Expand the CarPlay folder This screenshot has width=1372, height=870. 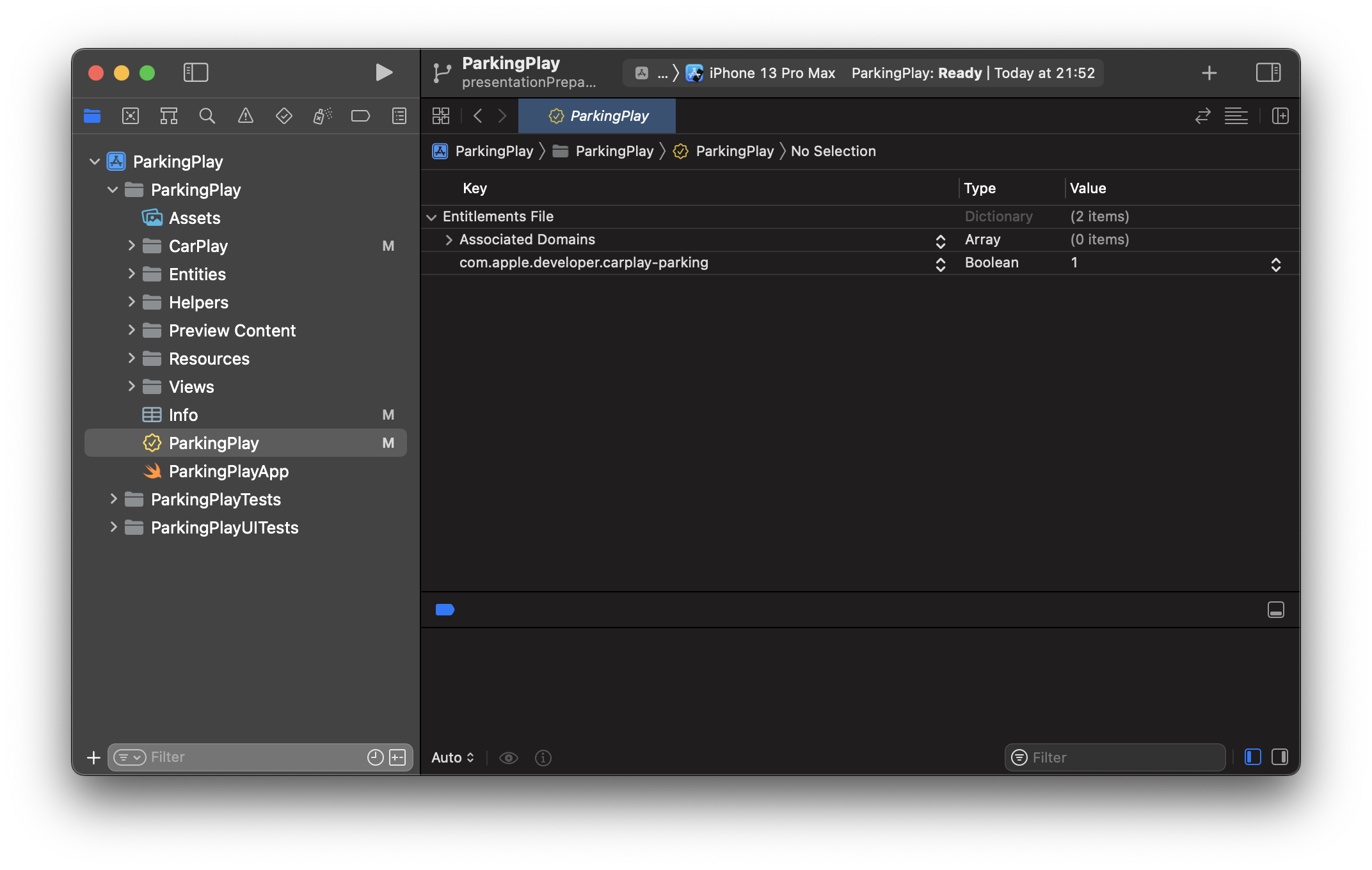point(131,246)
